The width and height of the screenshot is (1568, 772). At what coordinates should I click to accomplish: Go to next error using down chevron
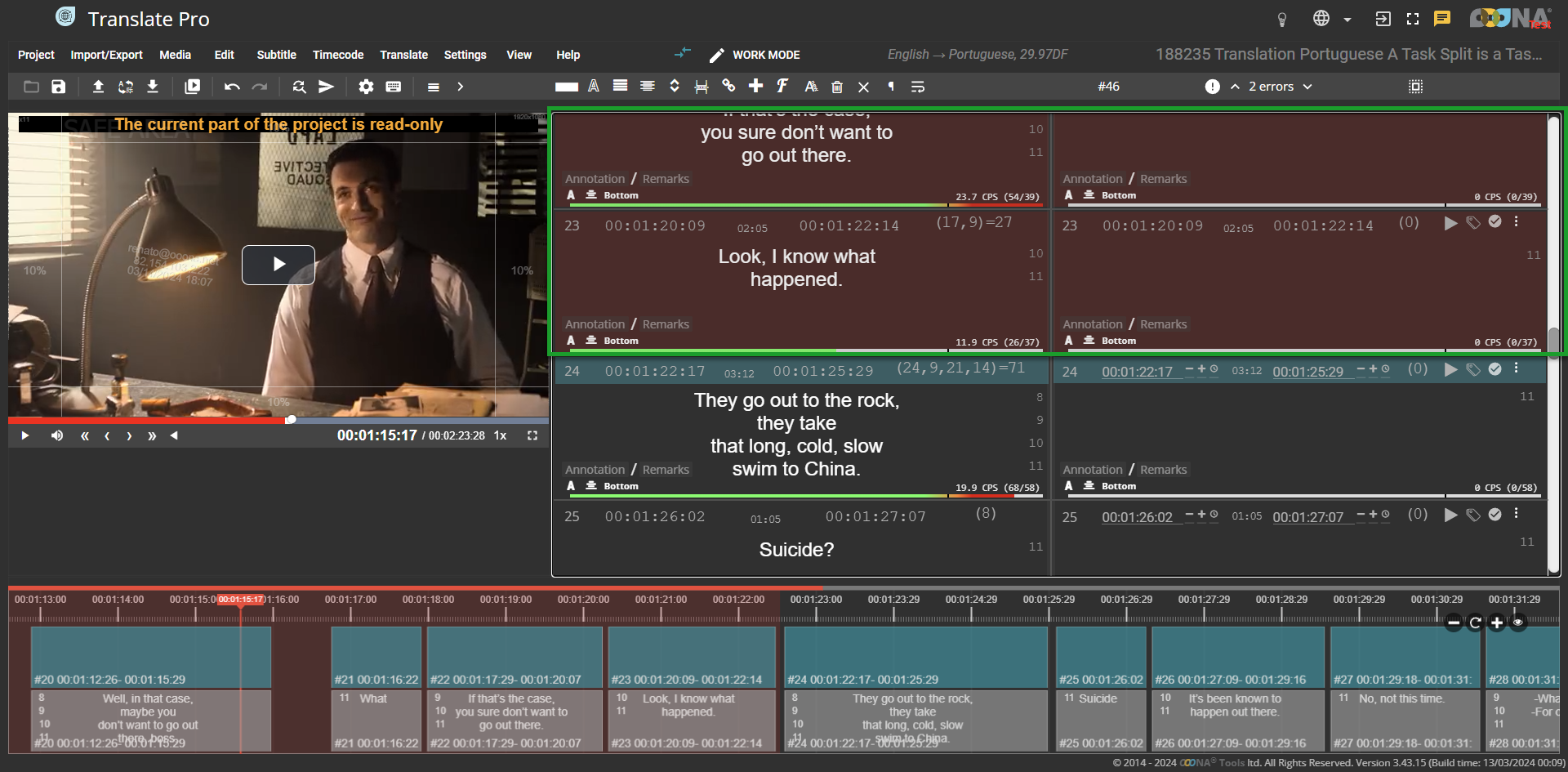pyautogui.click(x=1307, y=87)
